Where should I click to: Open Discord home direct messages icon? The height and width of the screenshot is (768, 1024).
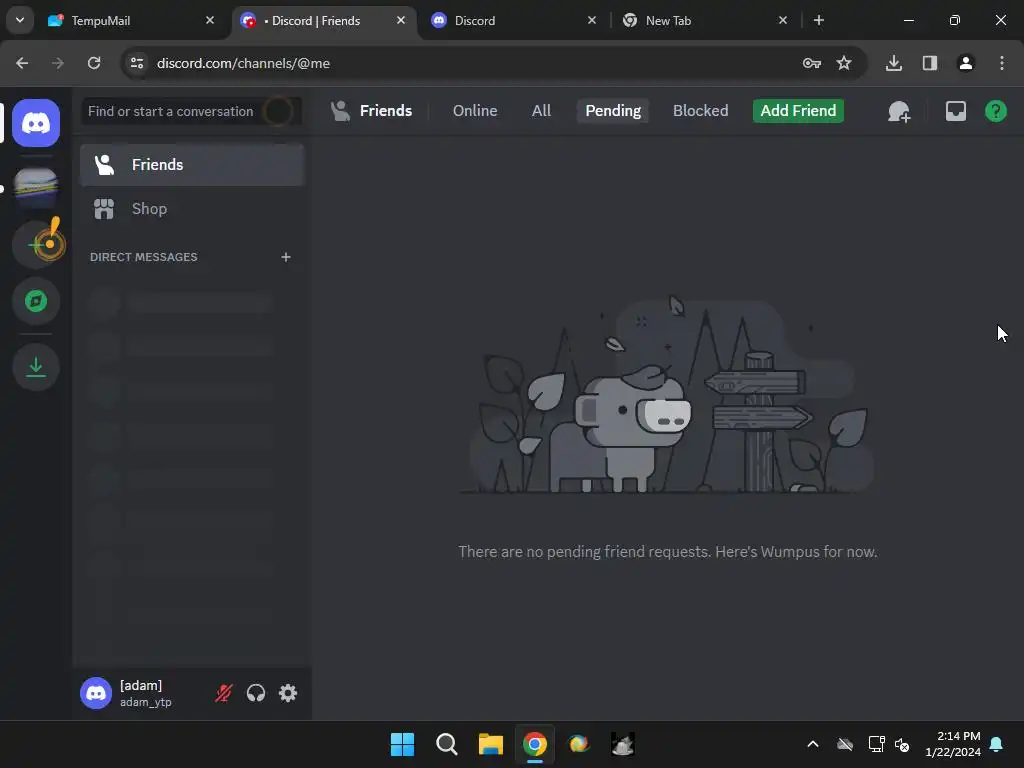coord(36,123)
